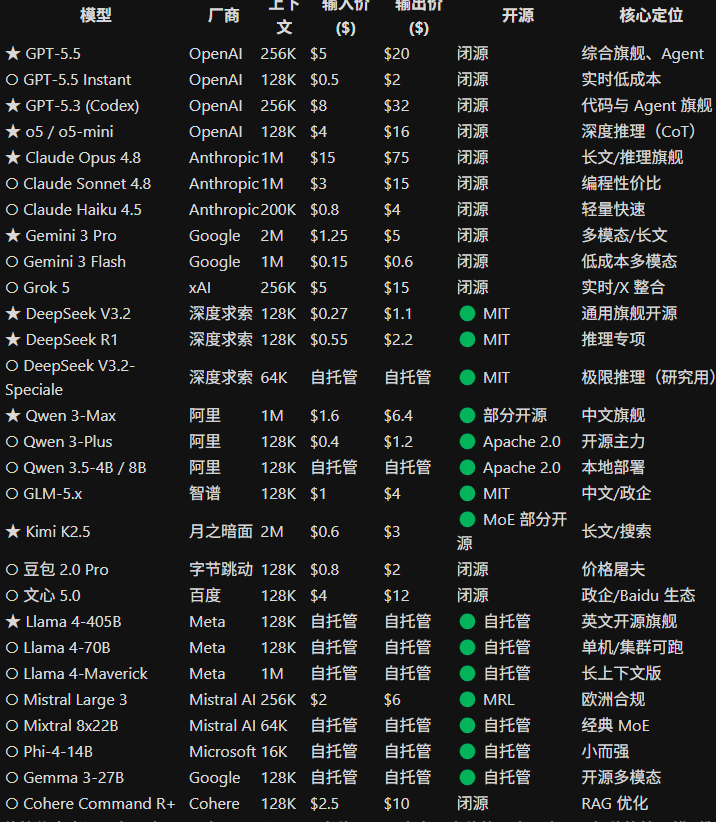The image size is (716, 822).
Task: Click the $1.25 input price cell
Action: [x=329, y=236]
